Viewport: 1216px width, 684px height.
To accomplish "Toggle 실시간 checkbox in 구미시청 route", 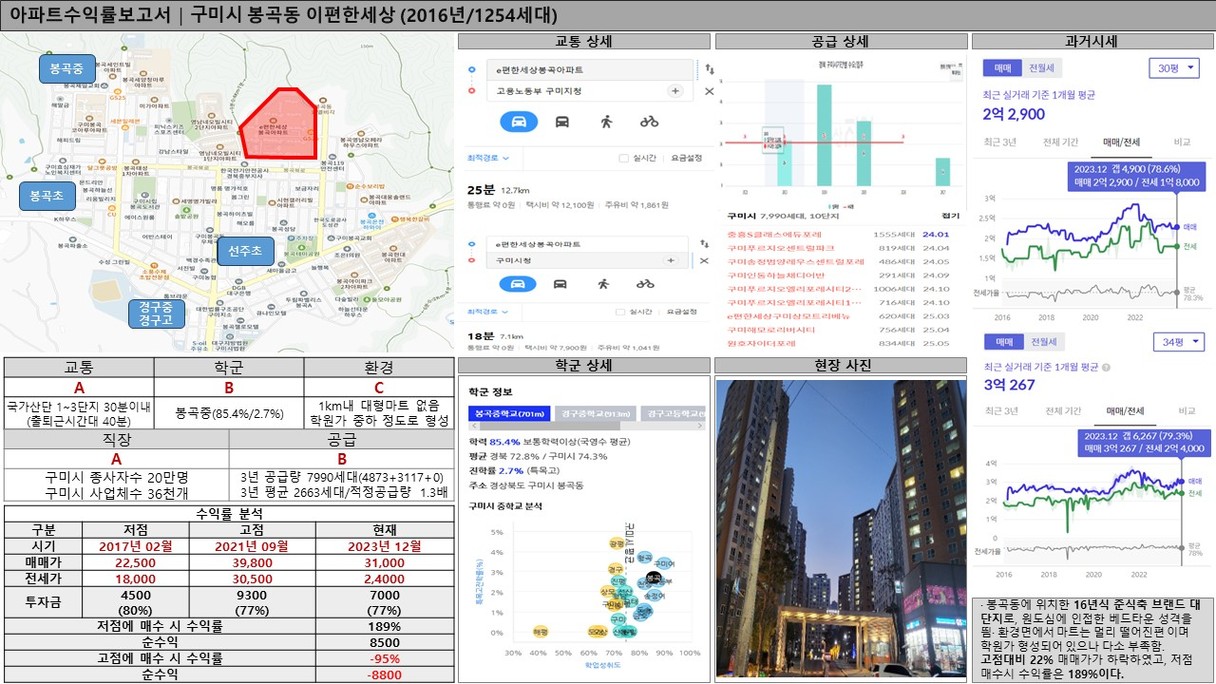I will 621,311.
